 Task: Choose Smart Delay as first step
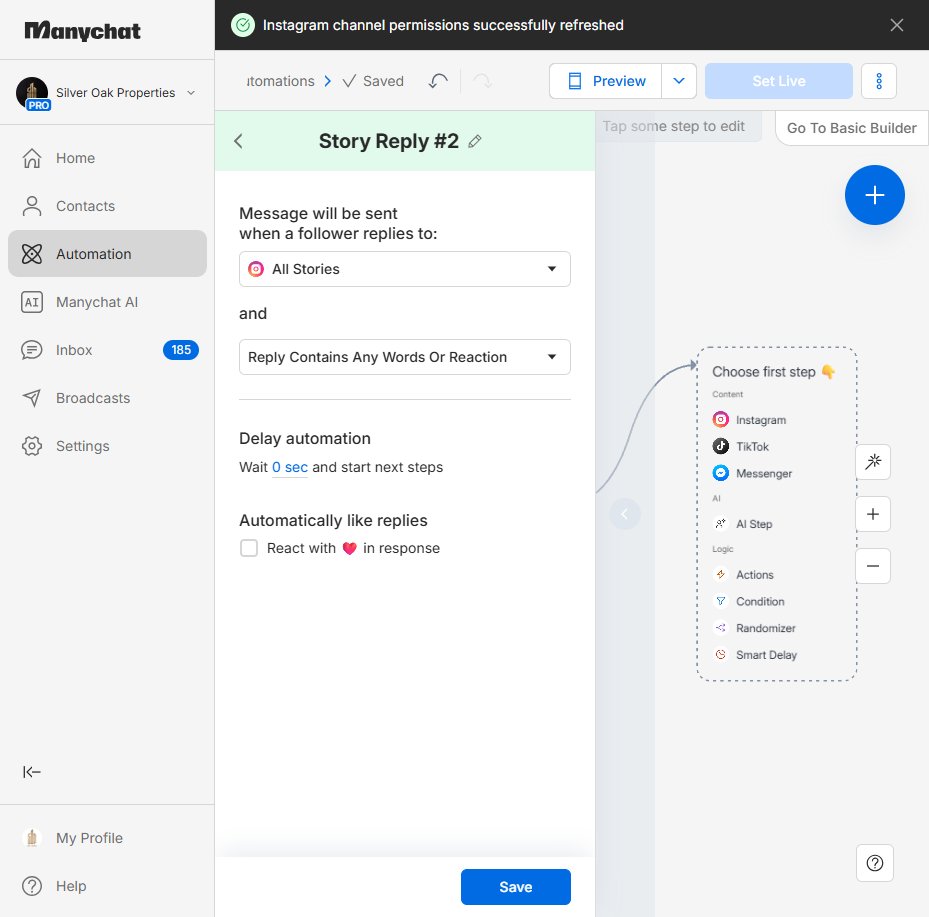(x=755, y=655)
